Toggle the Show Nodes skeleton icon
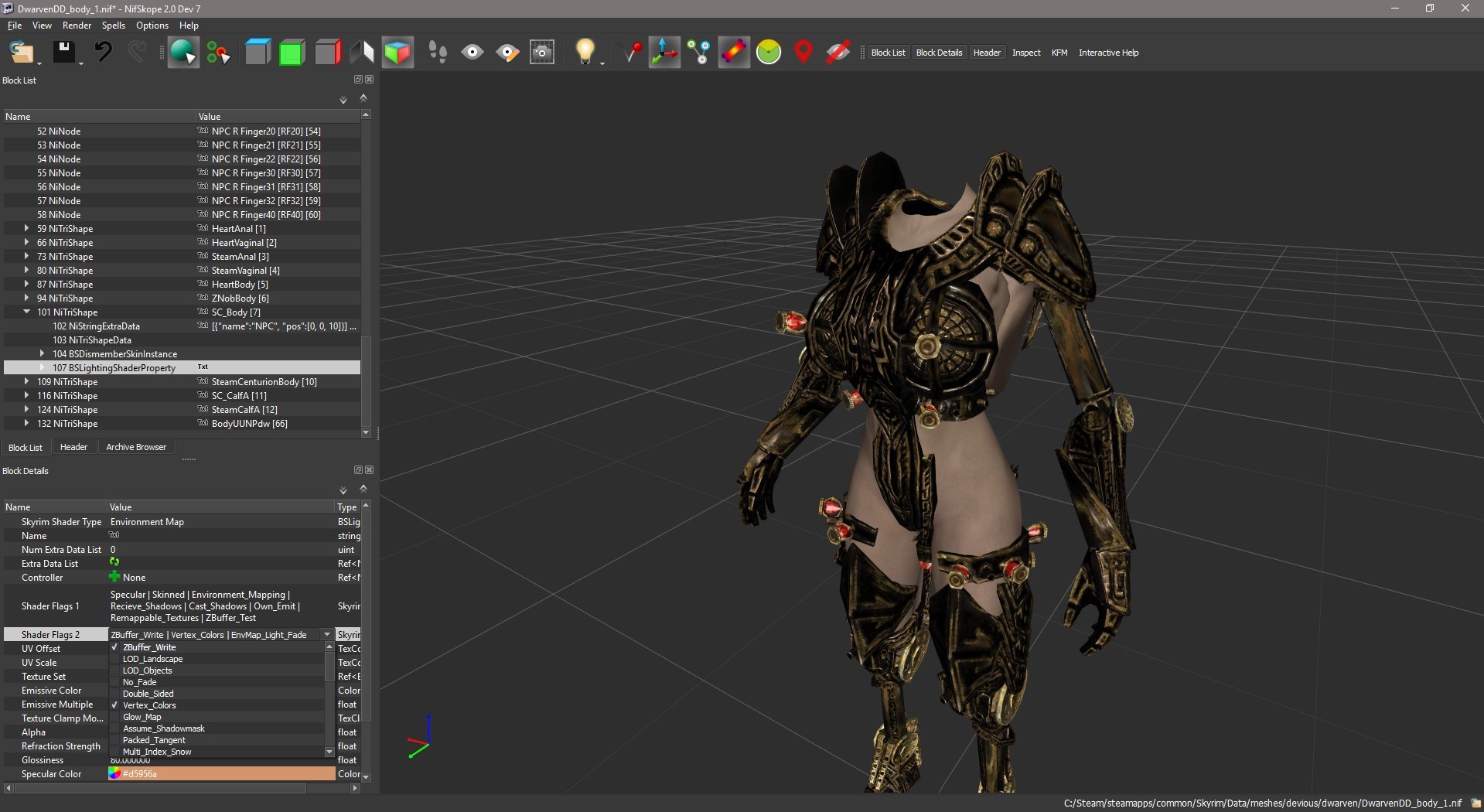 (699, 53)
